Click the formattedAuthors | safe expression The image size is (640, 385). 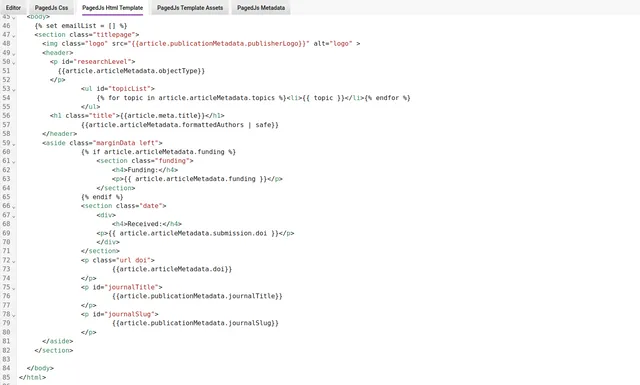tap(180, 125)
